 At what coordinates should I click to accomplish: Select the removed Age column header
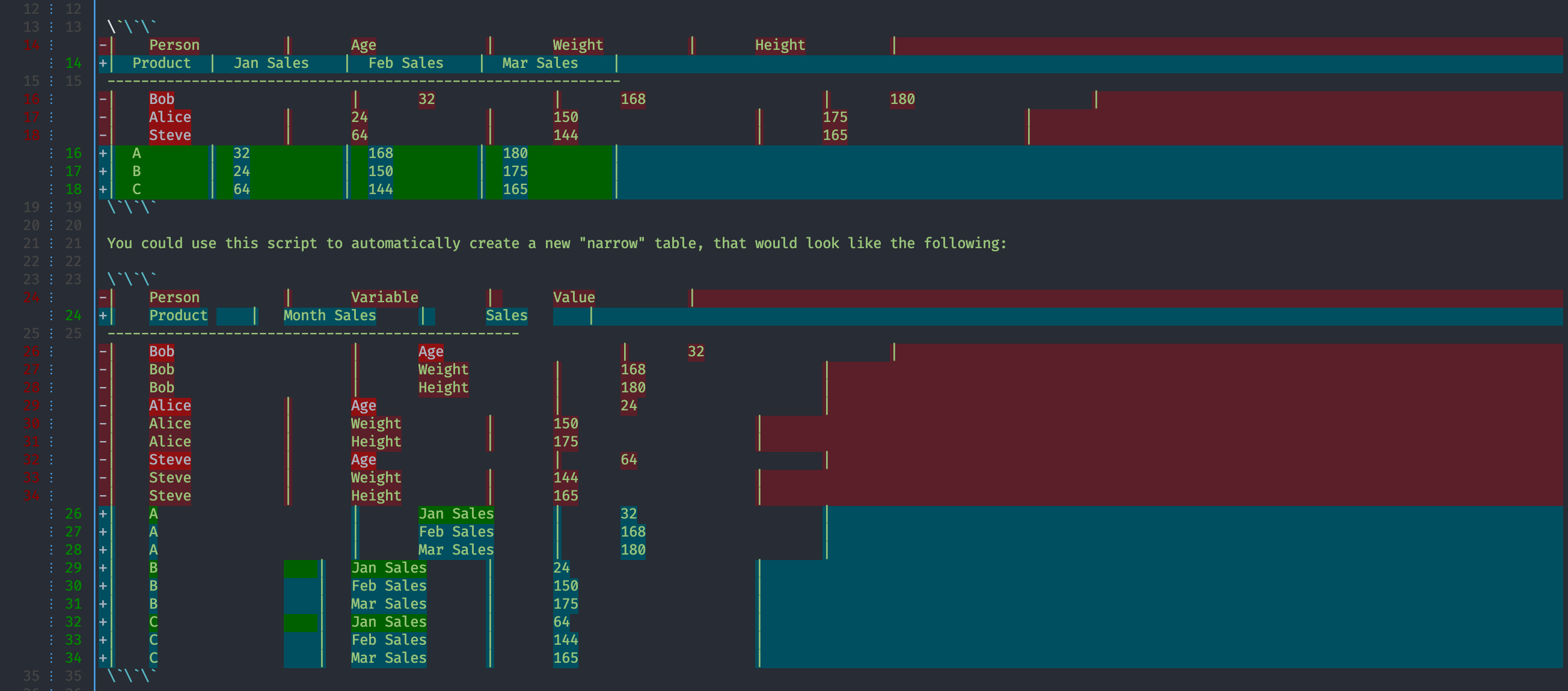coord(363,44)
